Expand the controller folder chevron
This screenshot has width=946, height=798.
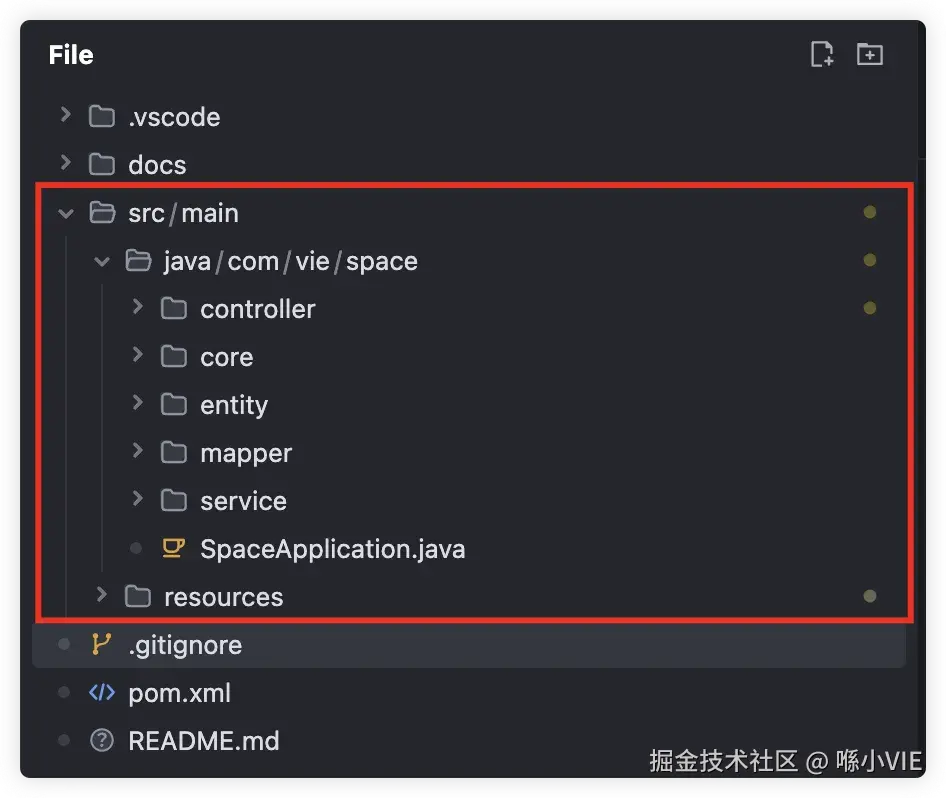[x=138, y=308]
